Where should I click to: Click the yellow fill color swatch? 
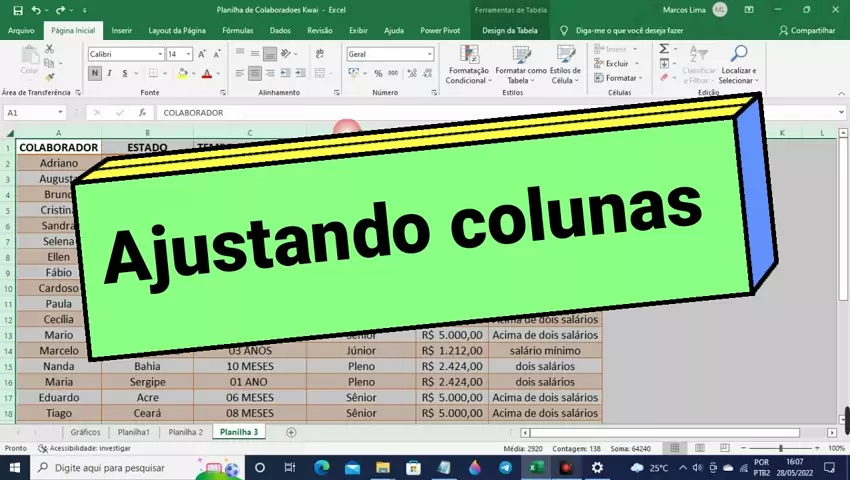181,74
